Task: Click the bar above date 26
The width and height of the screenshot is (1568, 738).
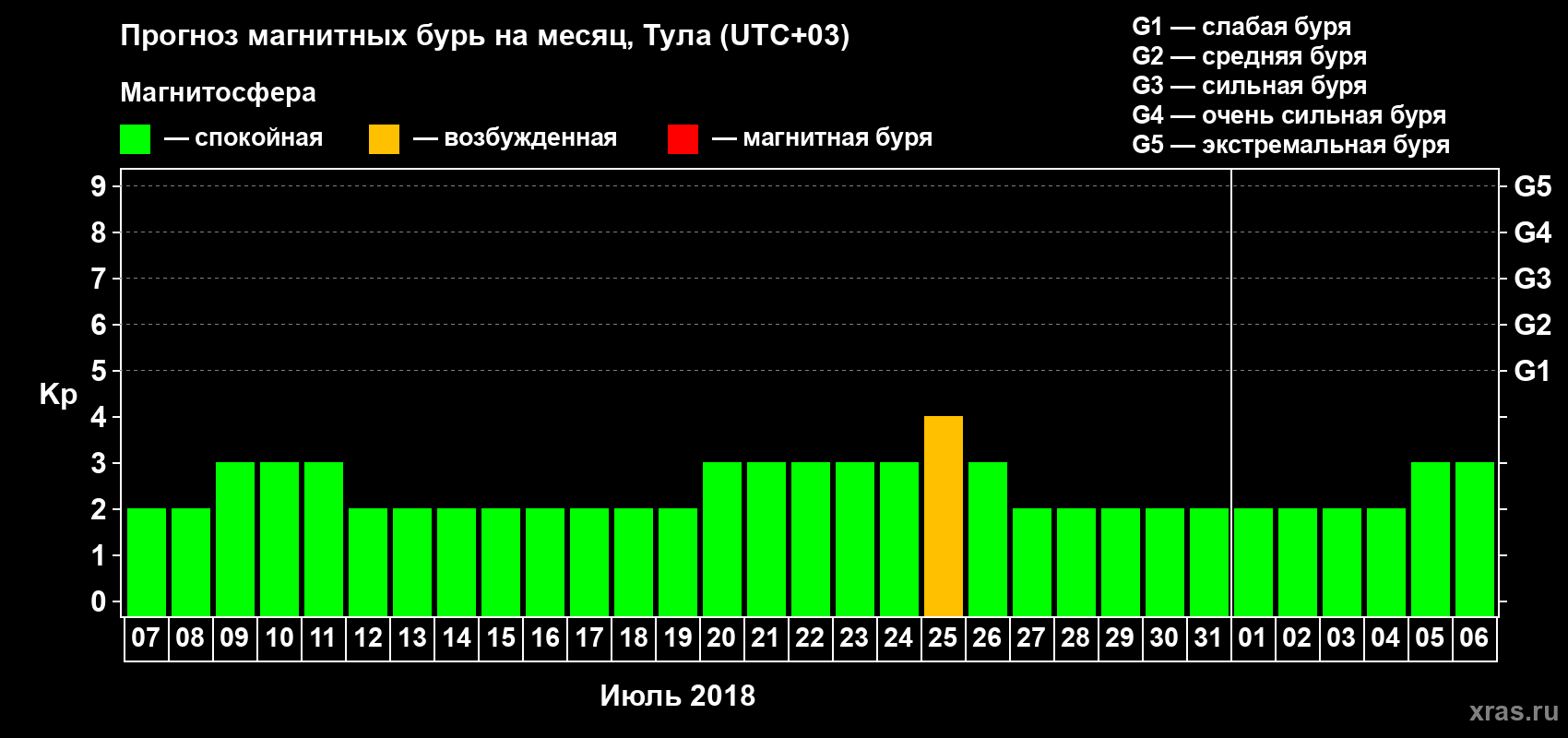Action: [x=988, y=539]
